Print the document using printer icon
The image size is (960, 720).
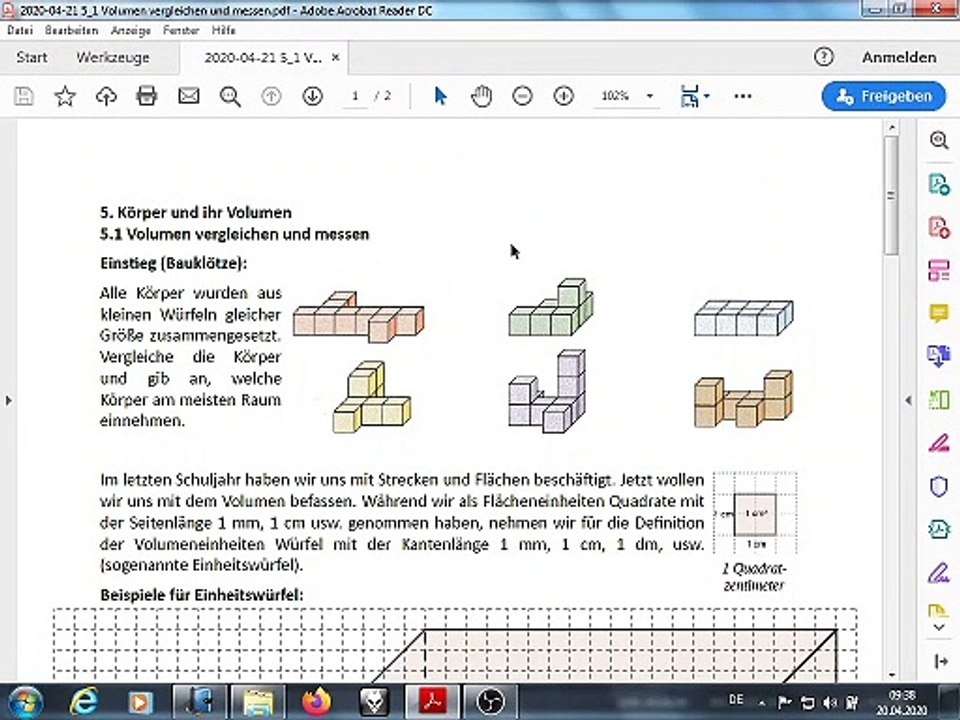point(147,96)
